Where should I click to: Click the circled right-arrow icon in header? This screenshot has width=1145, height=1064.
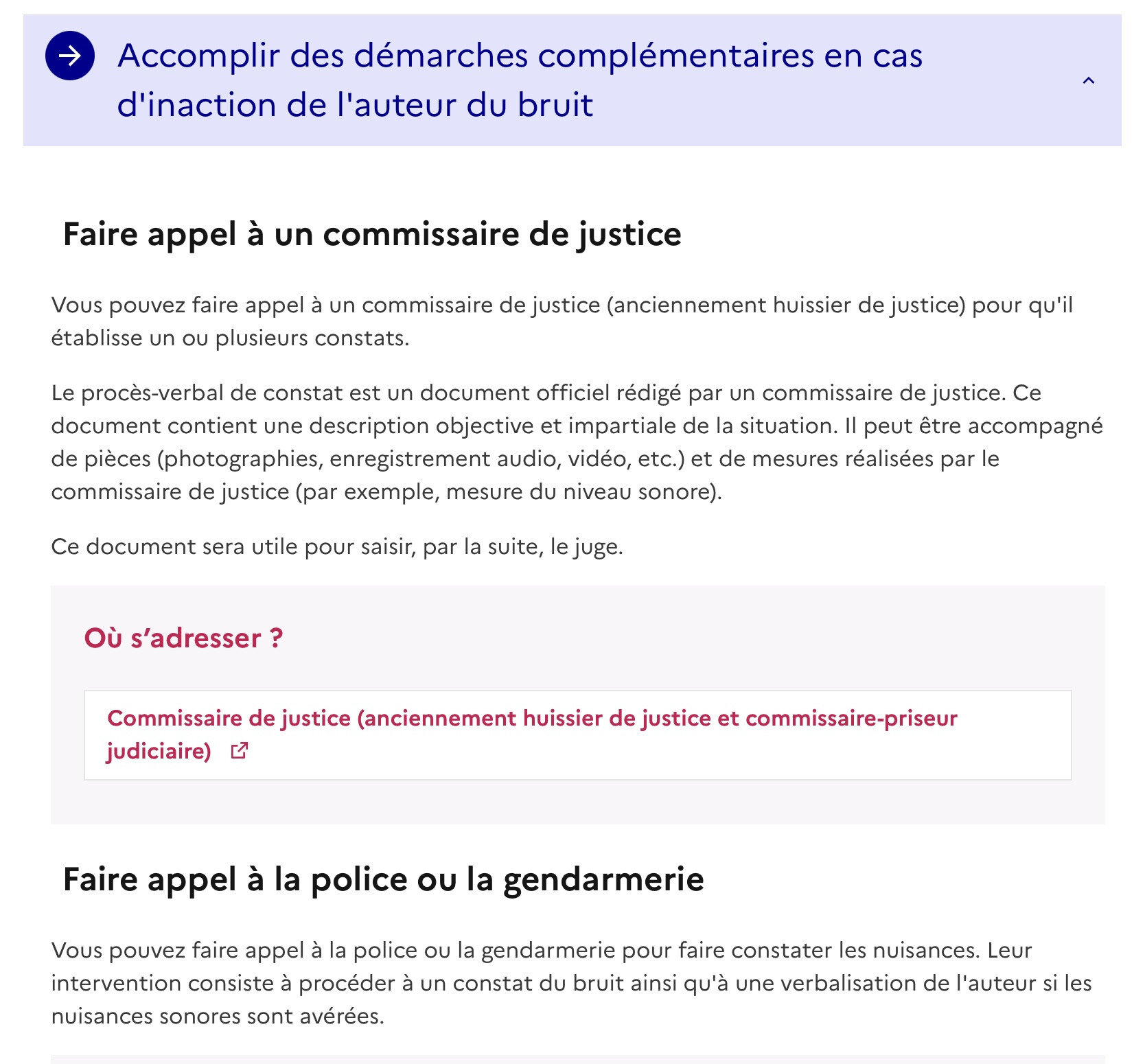70,56
